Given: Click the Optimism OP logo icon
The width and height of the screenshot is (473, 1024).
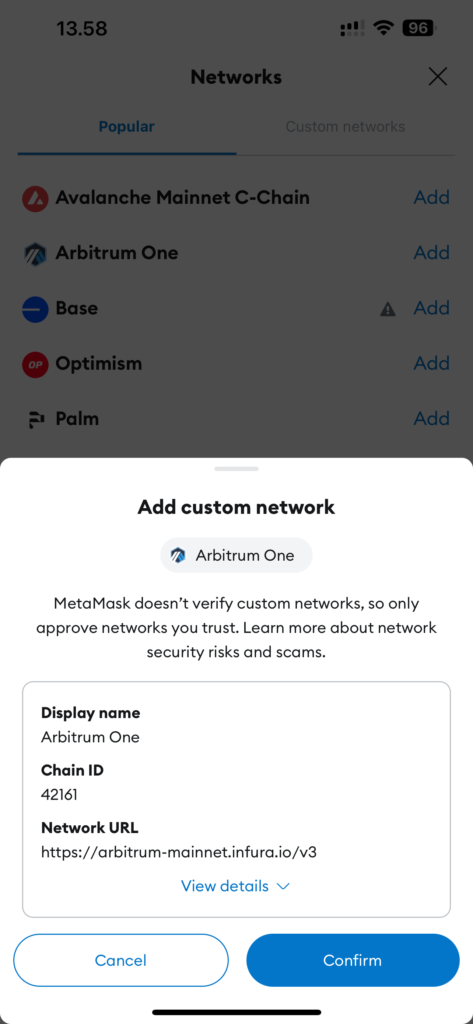Looking at the screenshot, I should point(35,364).
